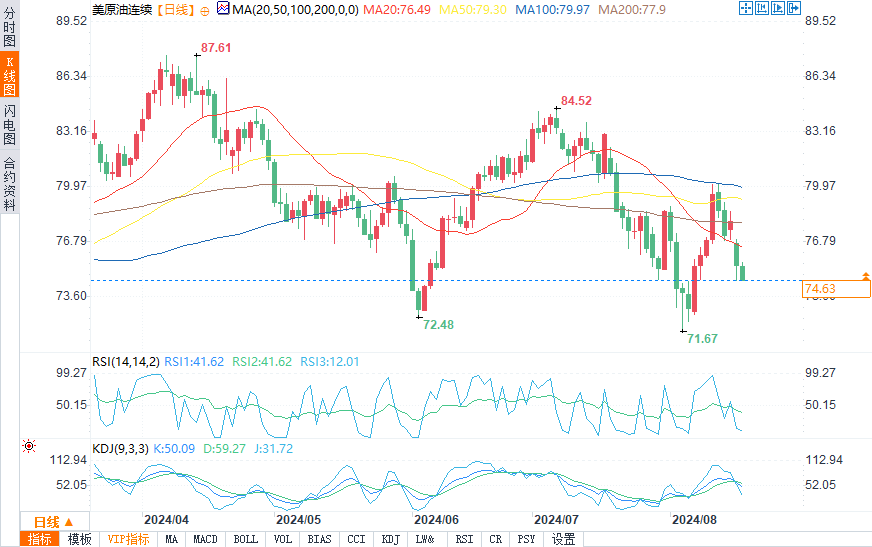Image resolution: width=872 pixels, height=547 pixels.
Task: Click the 2024/06 date axis label
Action: pos(437,520)
